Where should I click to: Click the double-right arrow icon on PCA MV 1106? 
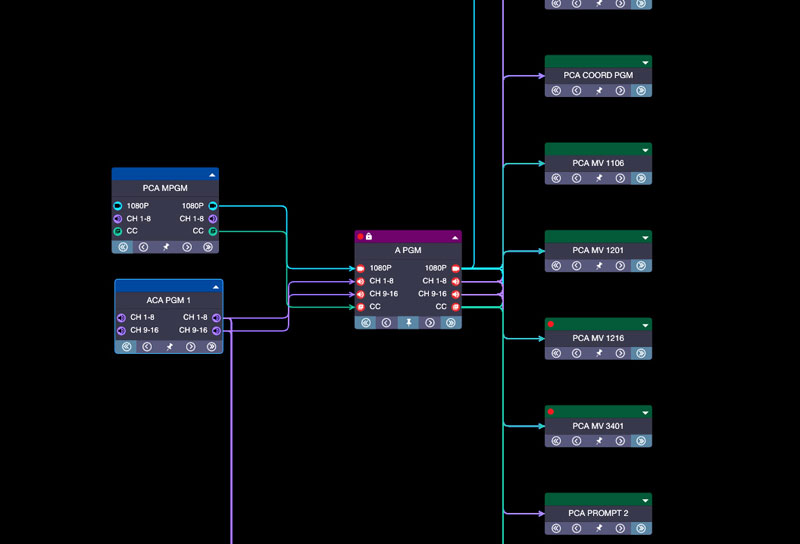pyautogui.click(x=641, y=178)
